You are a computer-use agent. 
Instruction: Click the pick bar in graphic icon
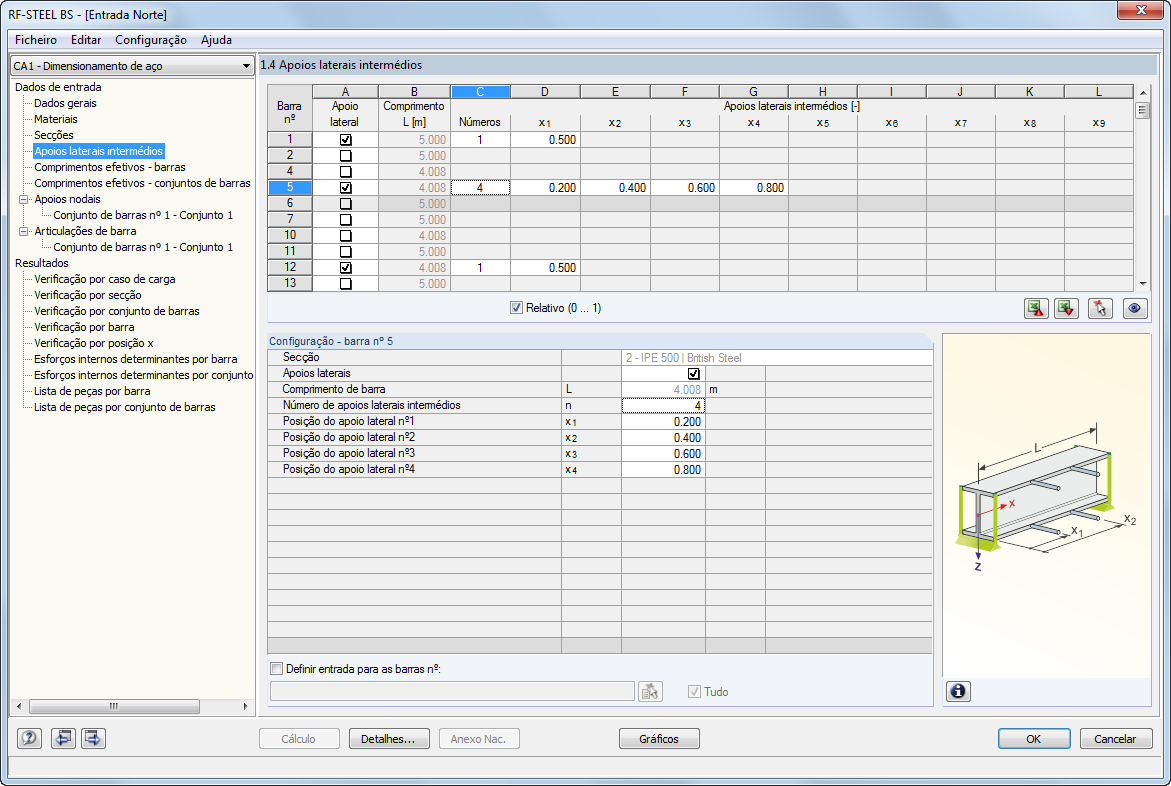1100,309
